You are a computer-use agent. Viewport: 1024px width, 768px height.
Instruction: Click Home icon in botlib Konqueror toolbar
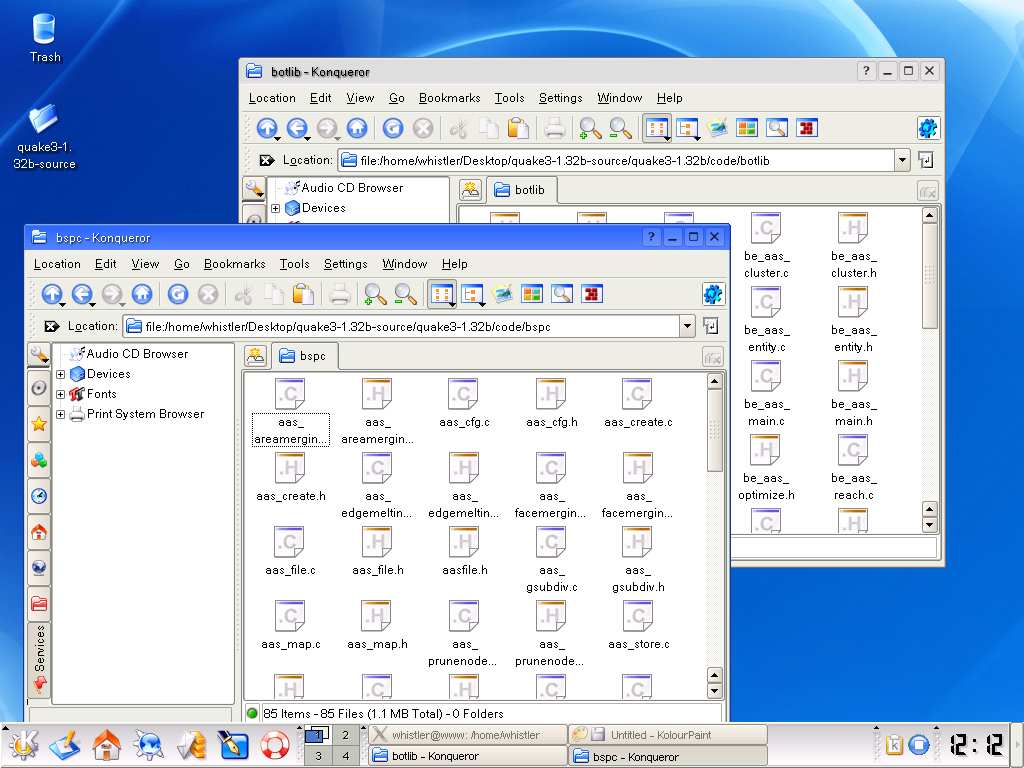[x=357, y=128]
